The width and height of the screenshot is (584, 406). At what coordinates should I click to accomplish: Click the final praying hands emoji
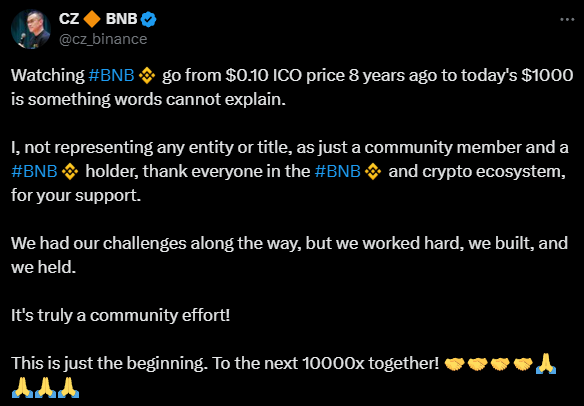point(69,387)
